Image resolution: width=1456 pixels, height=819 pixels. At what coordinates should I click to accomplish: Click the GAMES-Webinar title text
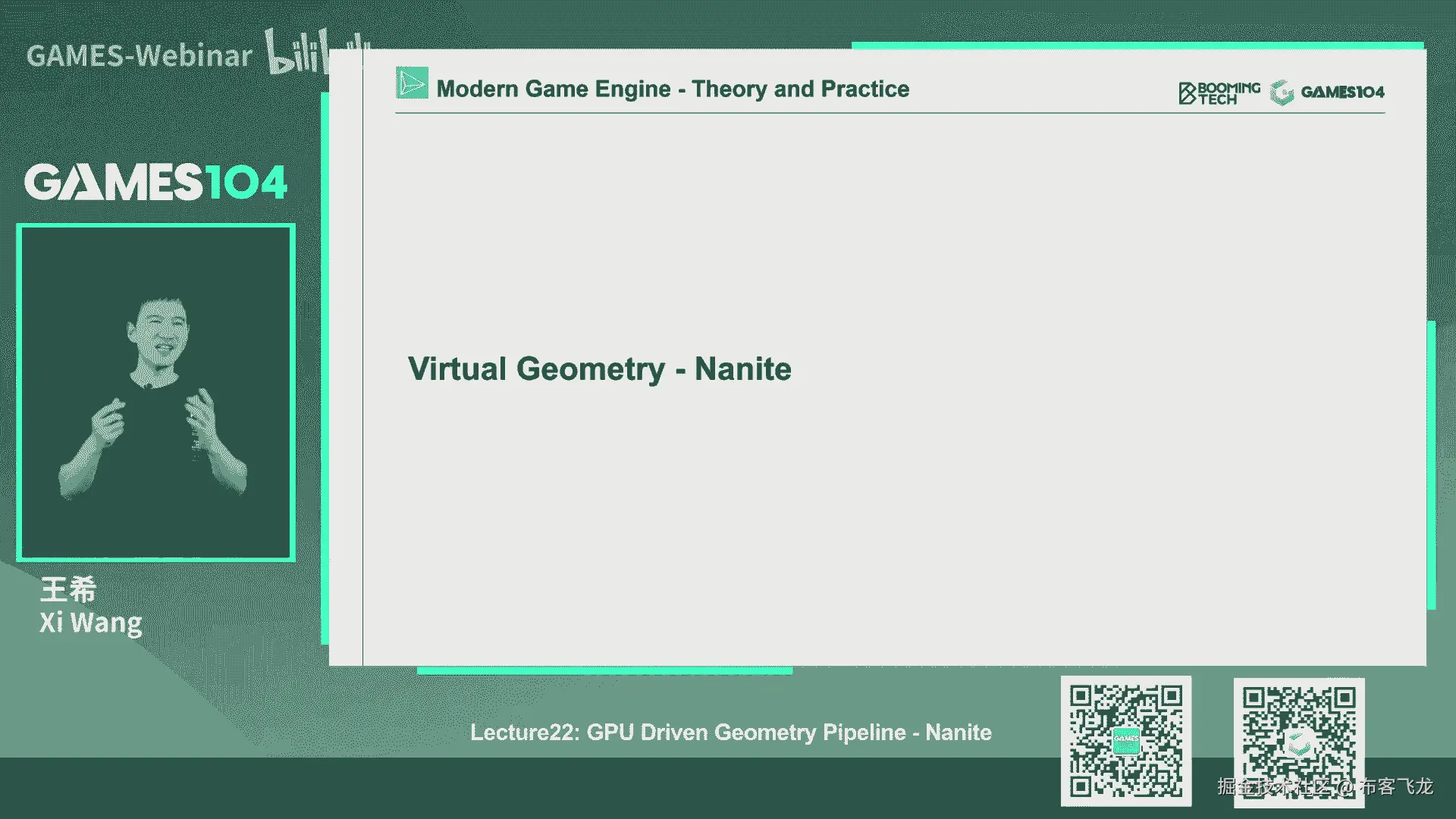point(140,56)
